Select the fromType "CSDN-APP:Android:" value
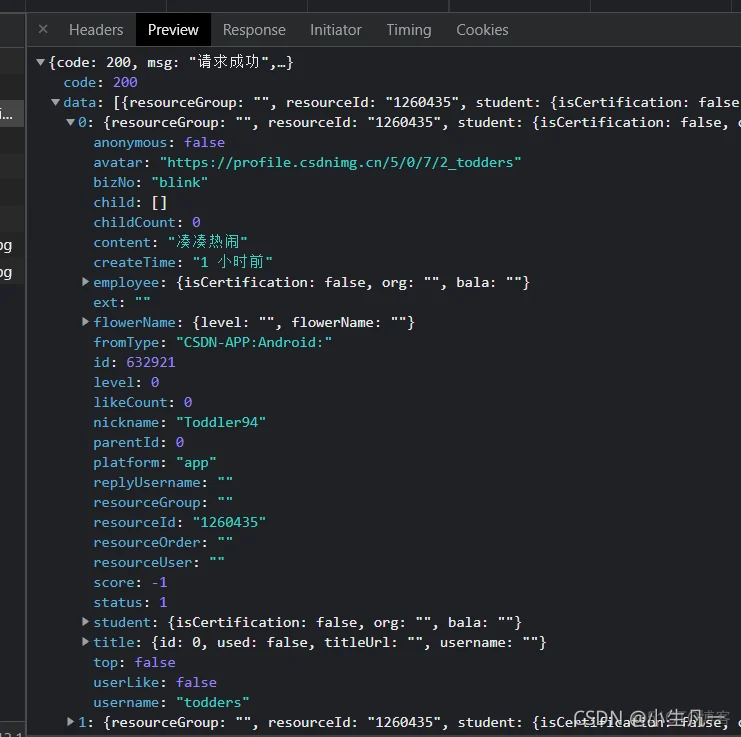The height and width of the screenshot is (737, 741). (x=254, y=342)
